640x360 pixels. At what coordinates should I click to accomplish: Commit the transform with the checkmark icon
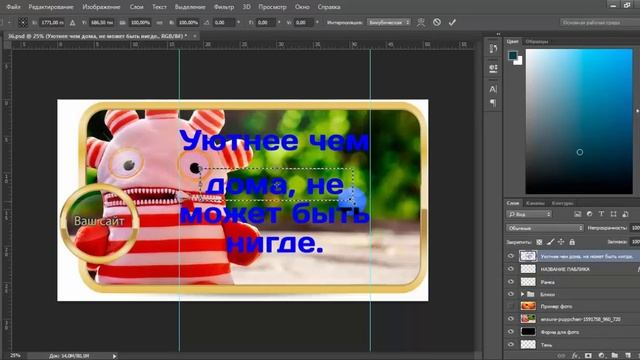pyautogui.click(x=452, y=22)
